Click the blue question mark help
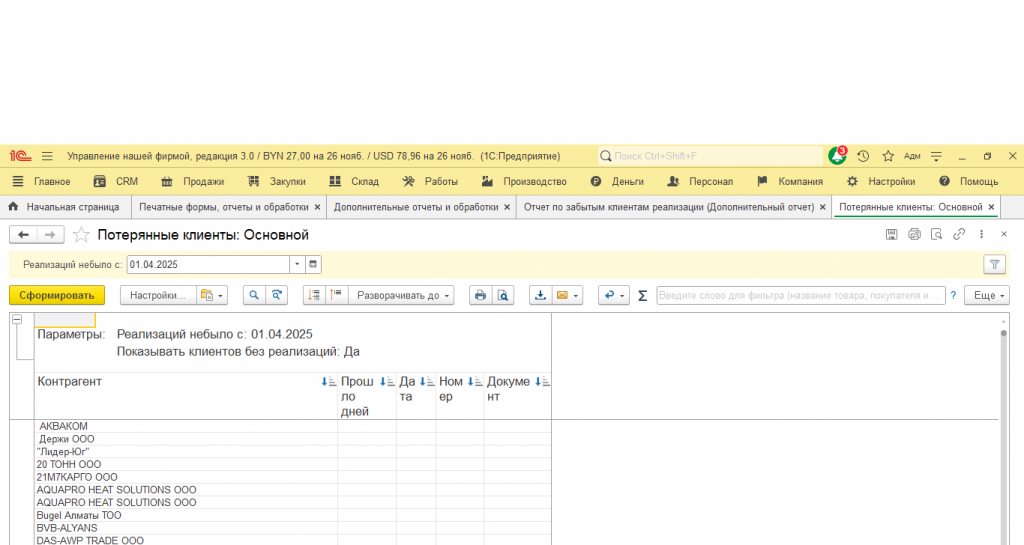The height and width of the screenshot is (545, 1024). (x=953, y=295)
